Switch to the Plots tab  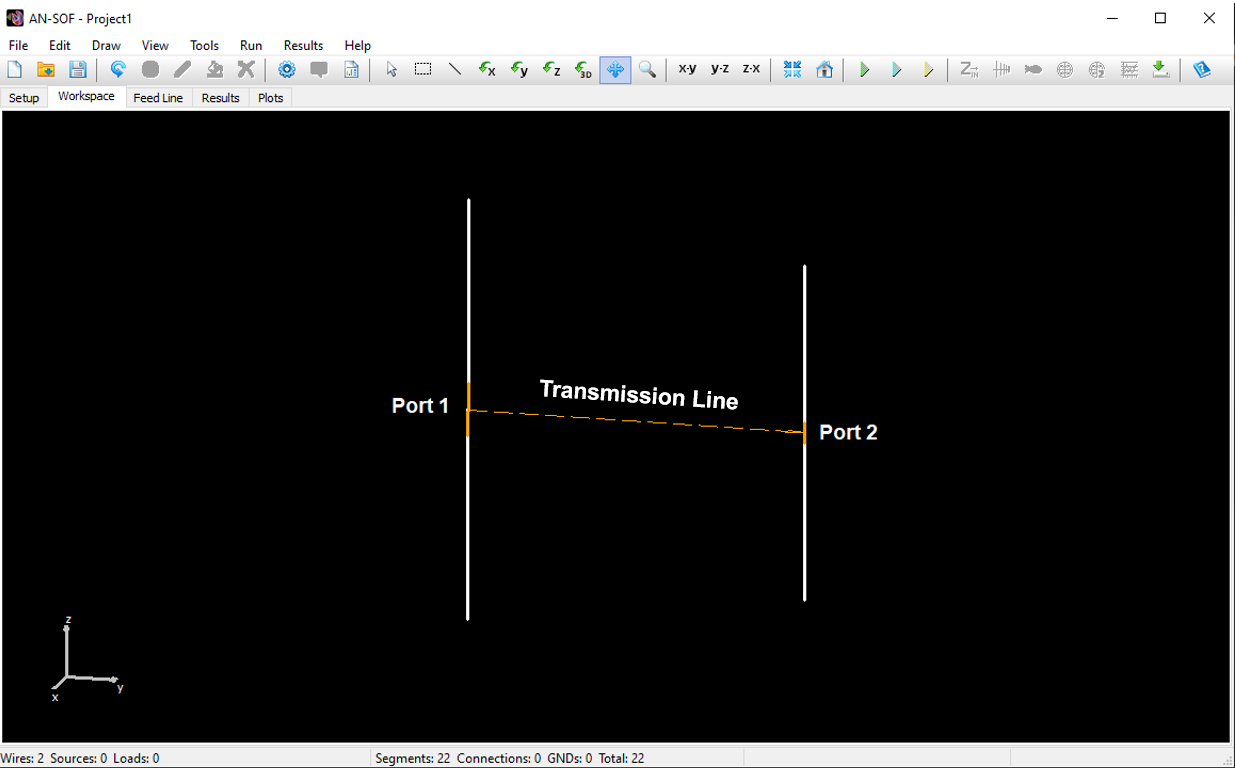[270, 97]
